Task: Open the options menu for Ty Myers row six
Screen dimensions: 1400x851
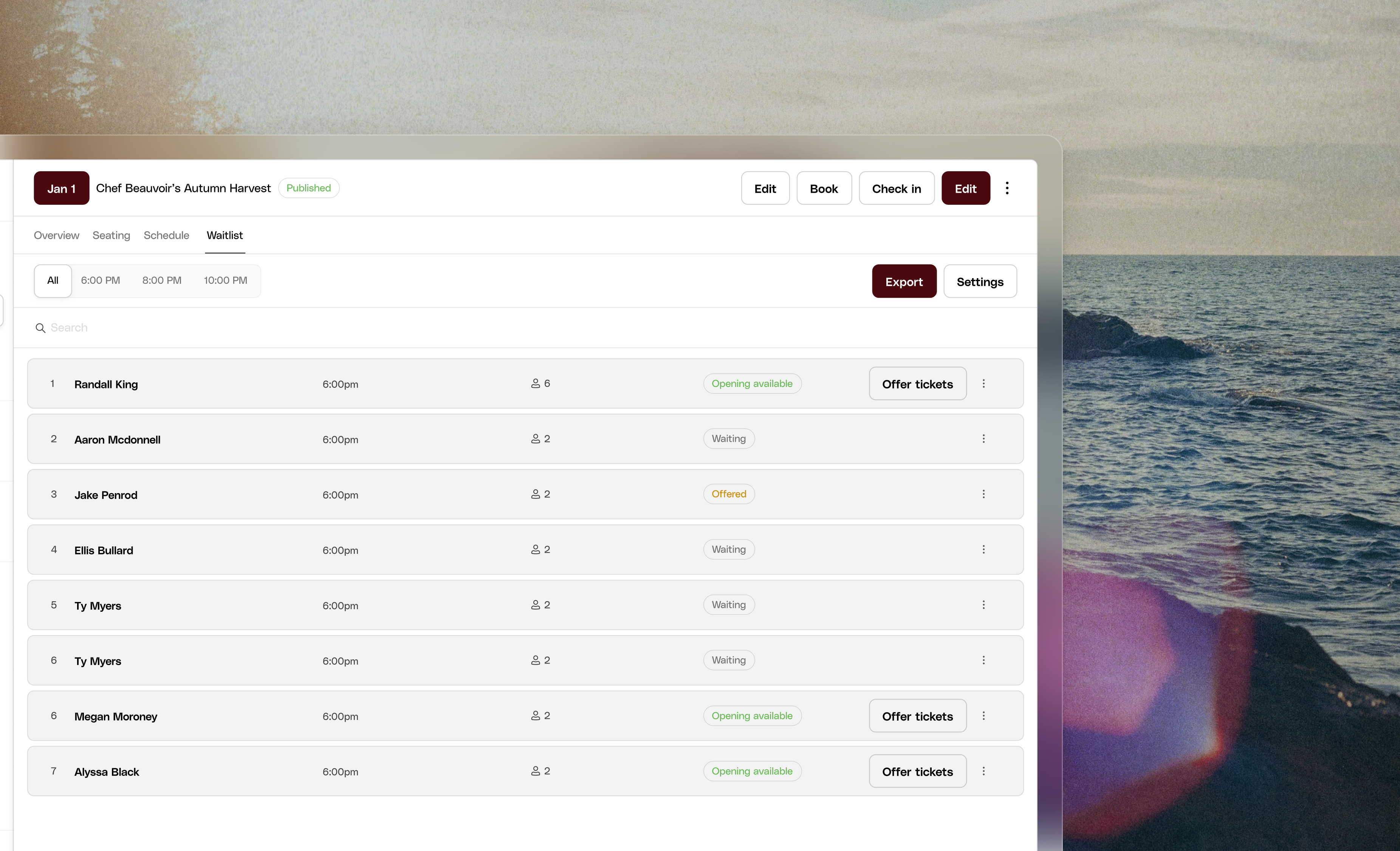Action: pos(983,659)
